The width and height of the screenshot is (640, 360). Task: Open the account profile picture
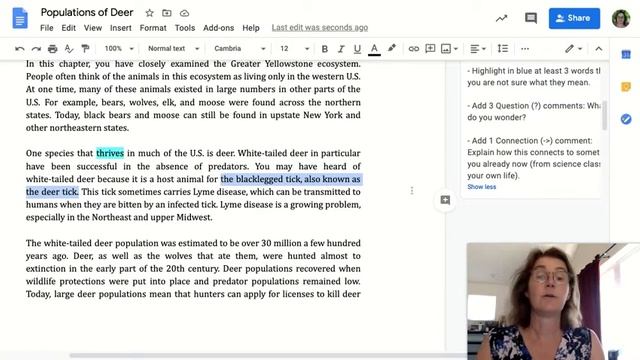click(620, 18)
